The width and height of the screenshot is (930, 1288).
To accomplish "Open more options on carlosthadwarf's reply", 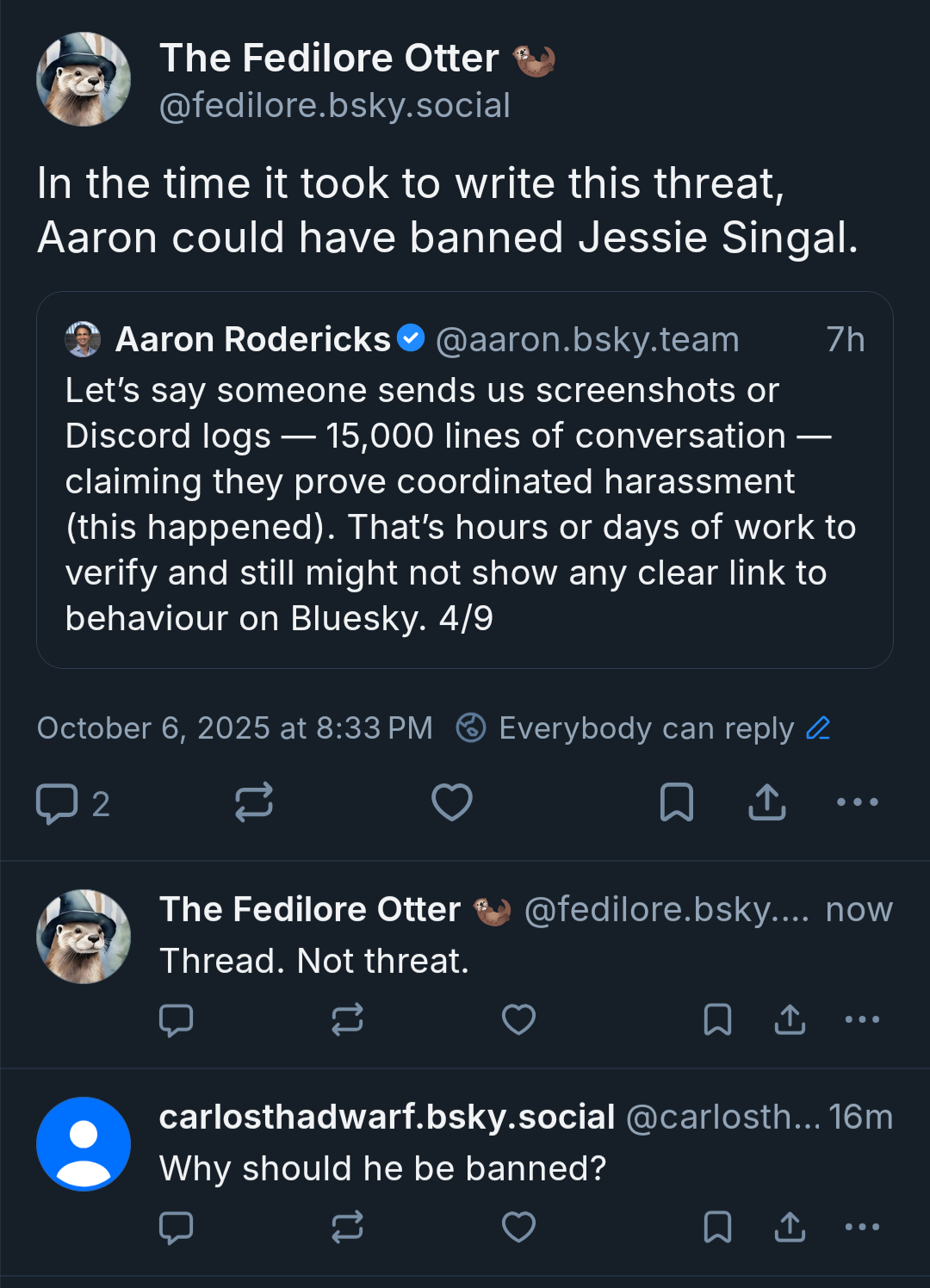I will [x=862, y=1227].
